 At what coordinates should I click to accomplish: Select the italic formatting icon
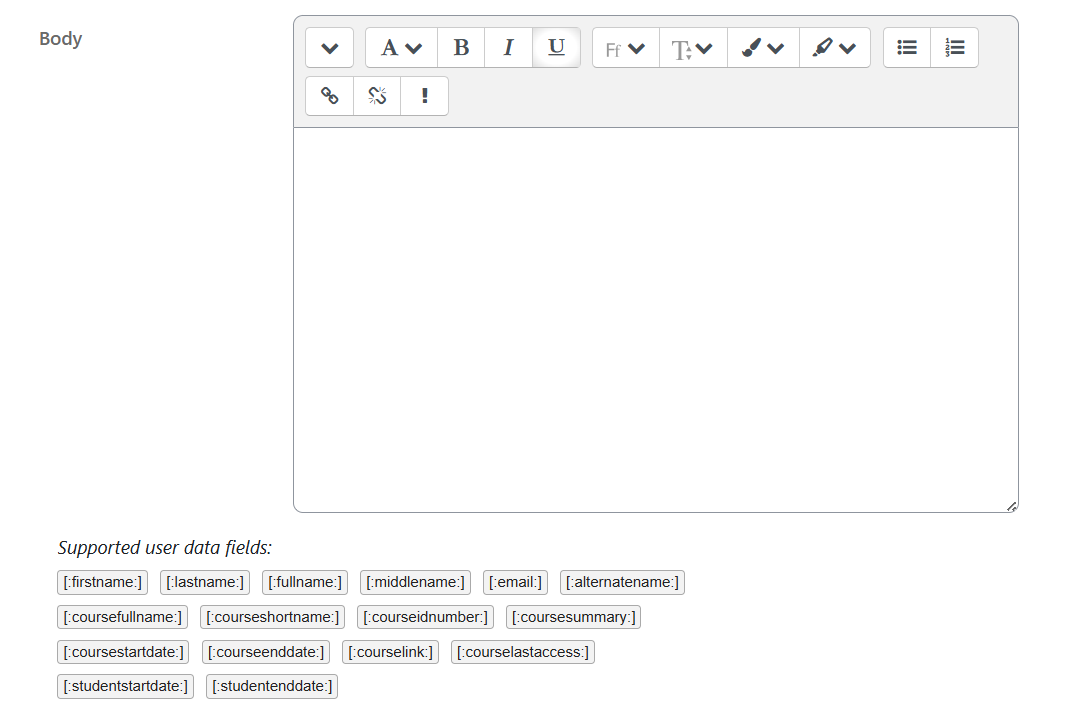click(x=508, y=47)
